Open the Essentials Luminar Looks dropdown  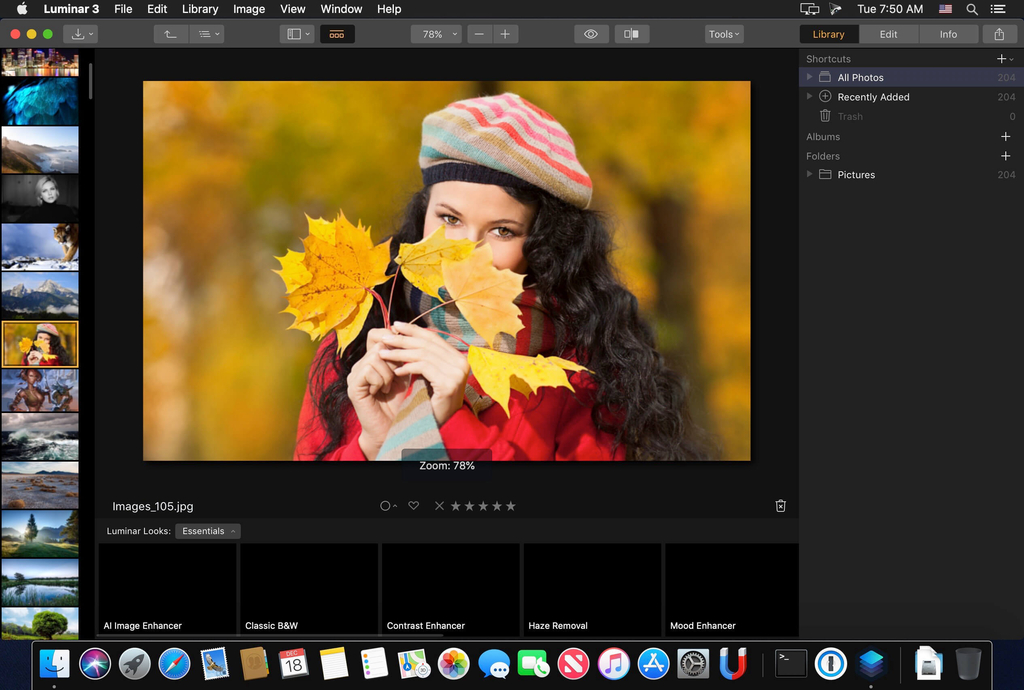[208, 531]
